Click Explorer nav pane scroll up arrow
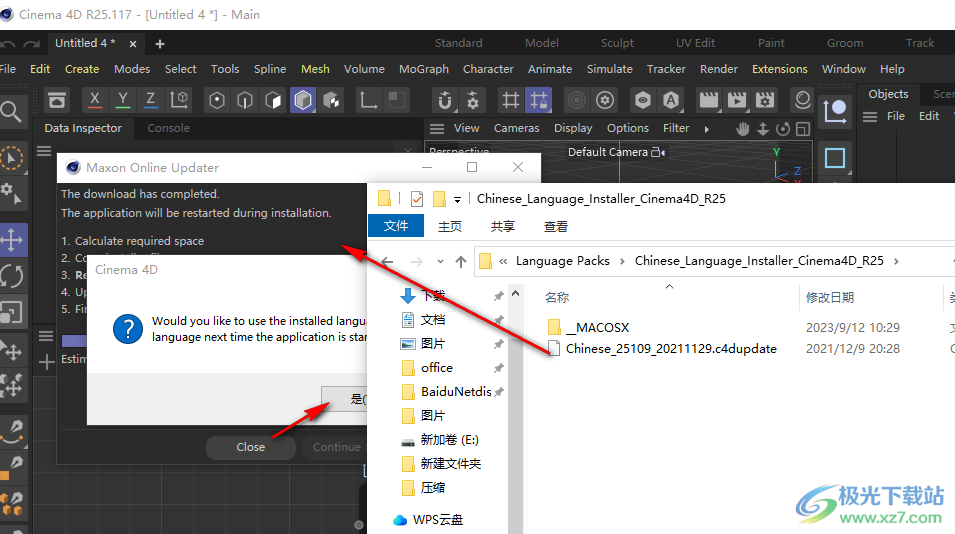 point(515,293)
